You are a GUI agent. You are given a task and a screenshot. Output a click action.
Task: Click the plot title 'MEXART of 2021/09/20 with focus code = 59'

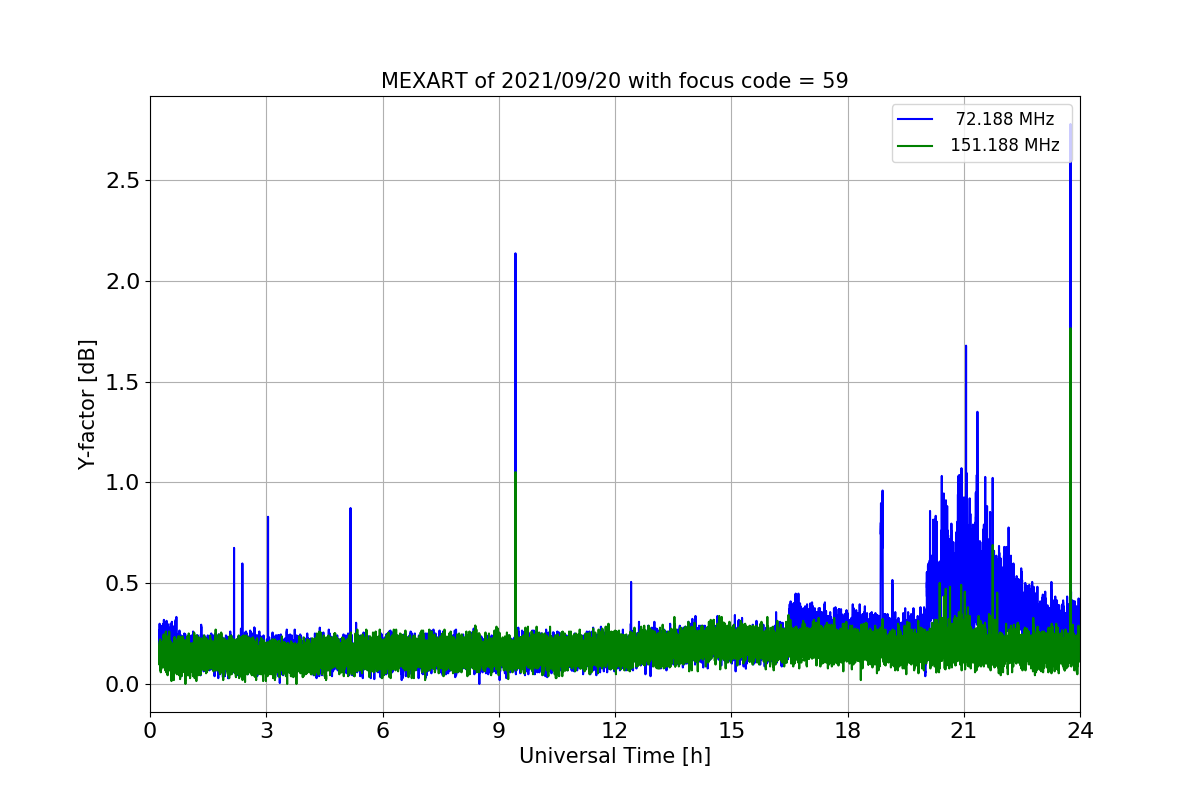(x=614, y=81)
